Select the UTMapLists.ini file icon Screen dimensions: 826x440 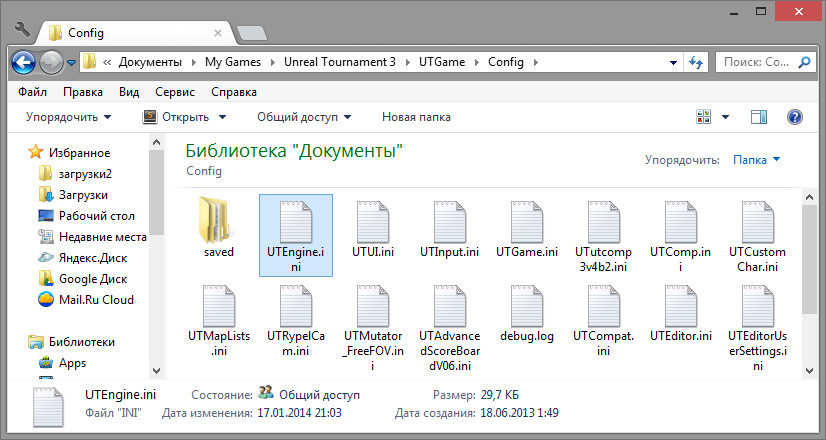point(219,306)
